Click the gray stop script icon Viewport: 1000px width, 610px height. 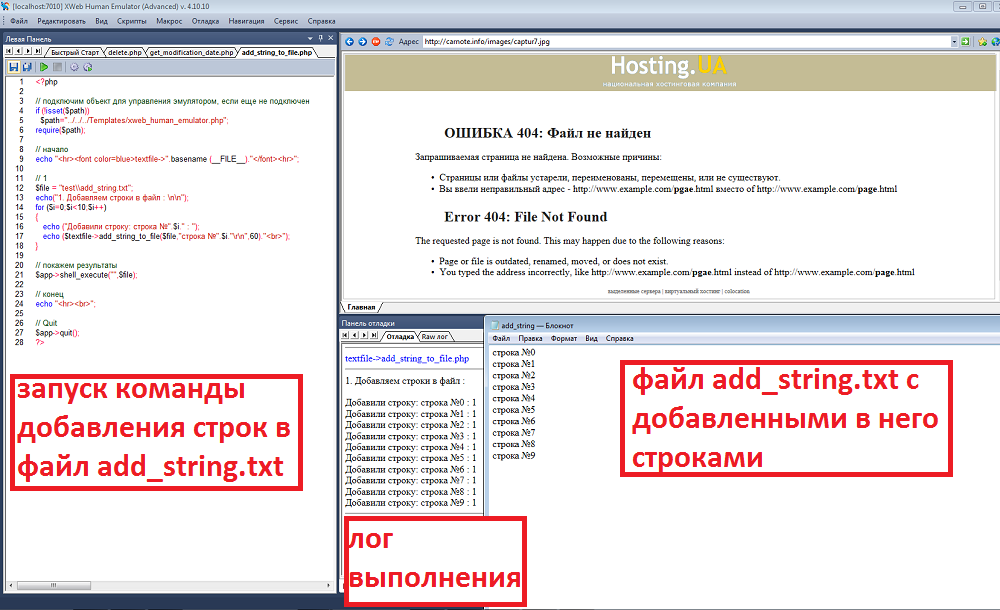pyautogui.click(x=57, y=67)
